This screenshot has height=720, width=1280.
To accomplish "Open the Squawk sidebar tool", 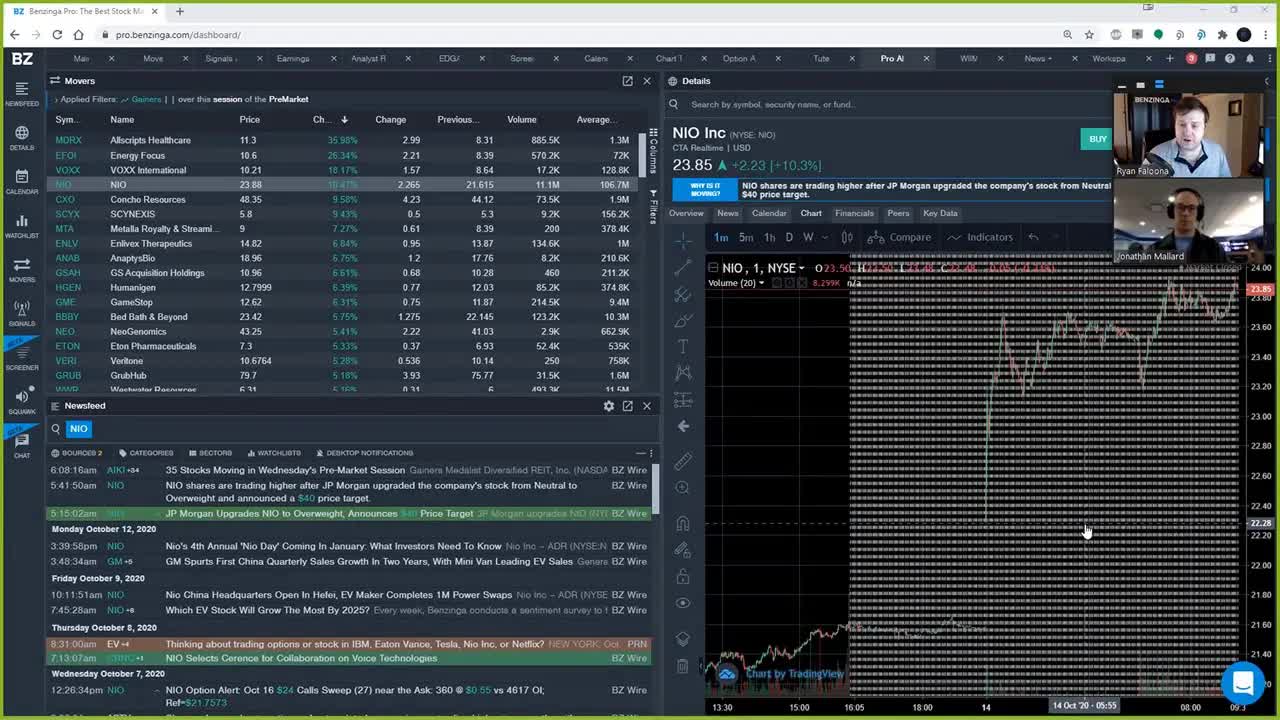I will point(22,401).
